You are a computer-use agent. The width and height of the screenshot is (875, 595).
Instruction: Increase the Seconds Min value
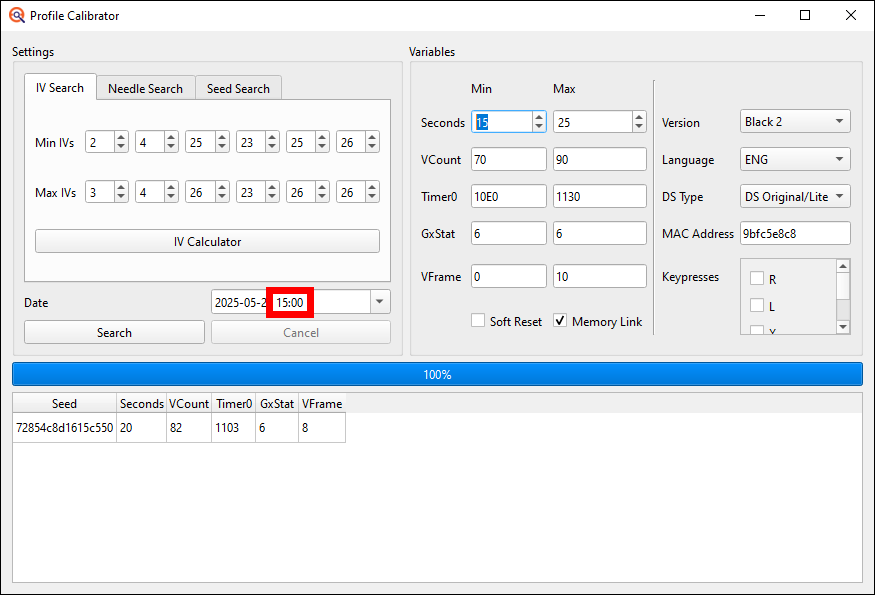[537, 116]
